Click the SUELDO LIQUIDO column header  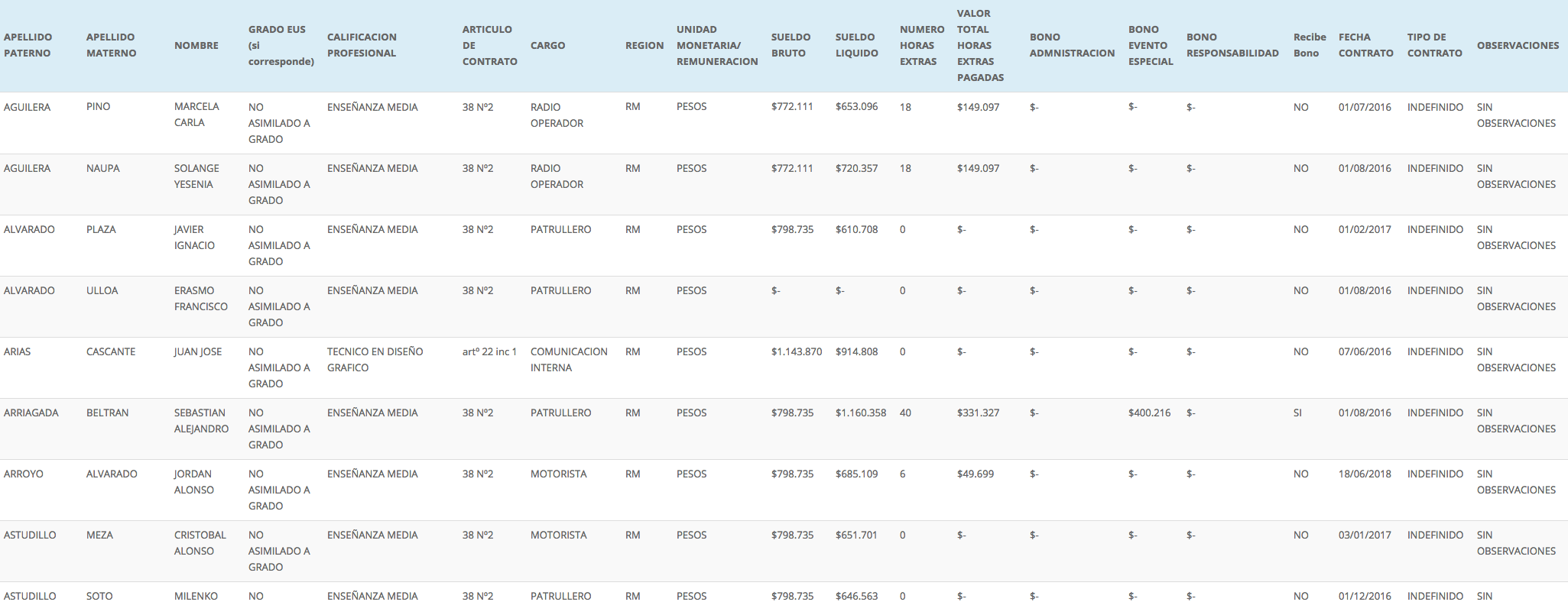[x=857, y=45]
